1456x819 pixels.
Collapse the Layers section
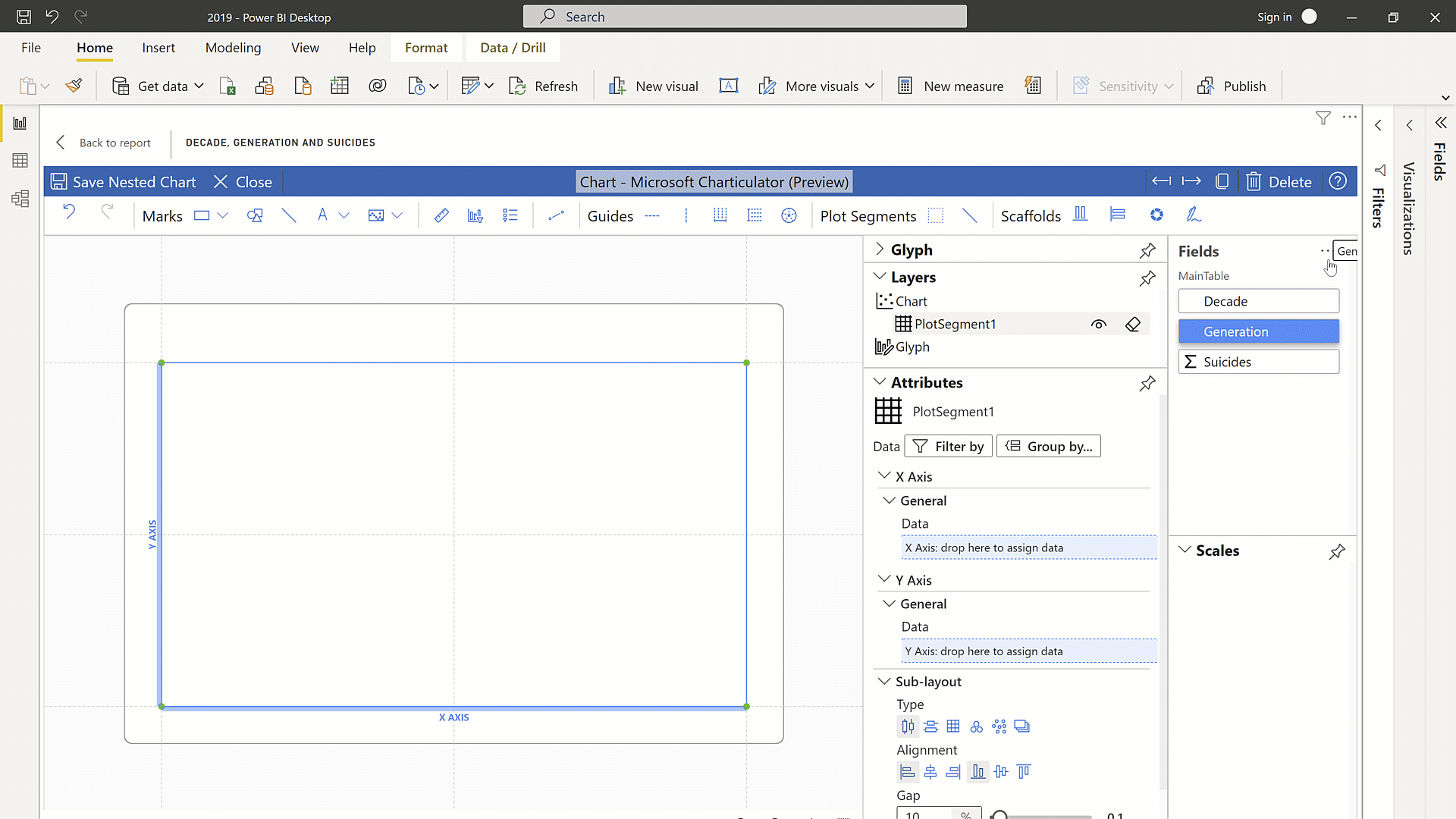point(880,276)
